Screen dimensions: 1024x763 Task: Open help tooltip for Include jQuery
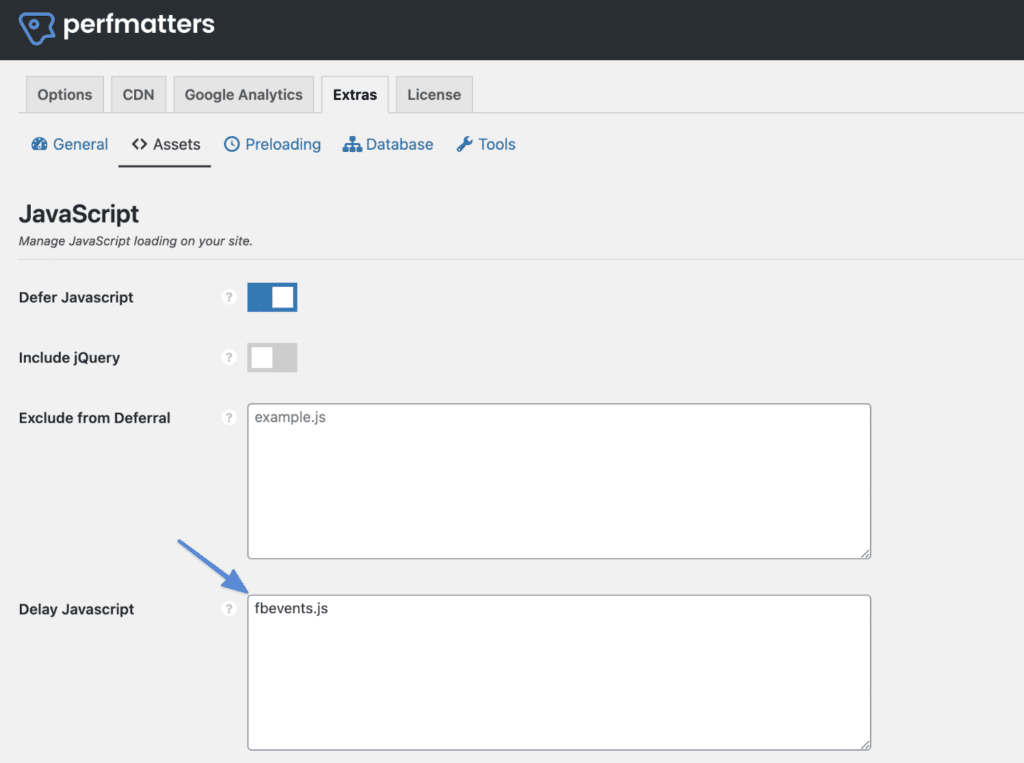(x=229, y=357)
